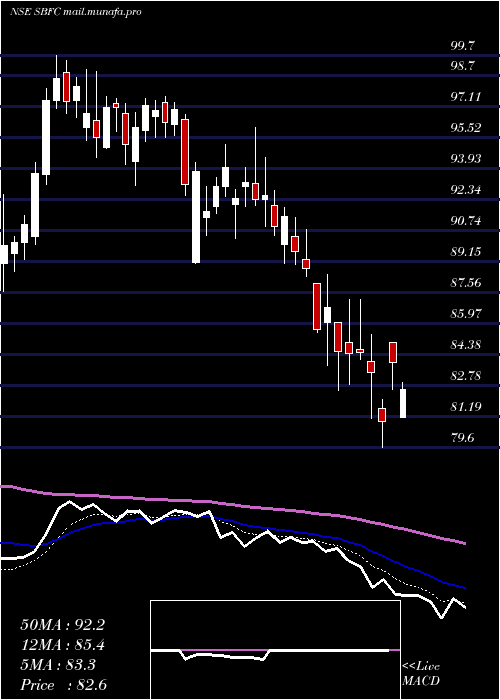Click the NSE SBFC mail.munafa.pro title text
500x700 pixels.
75,12
